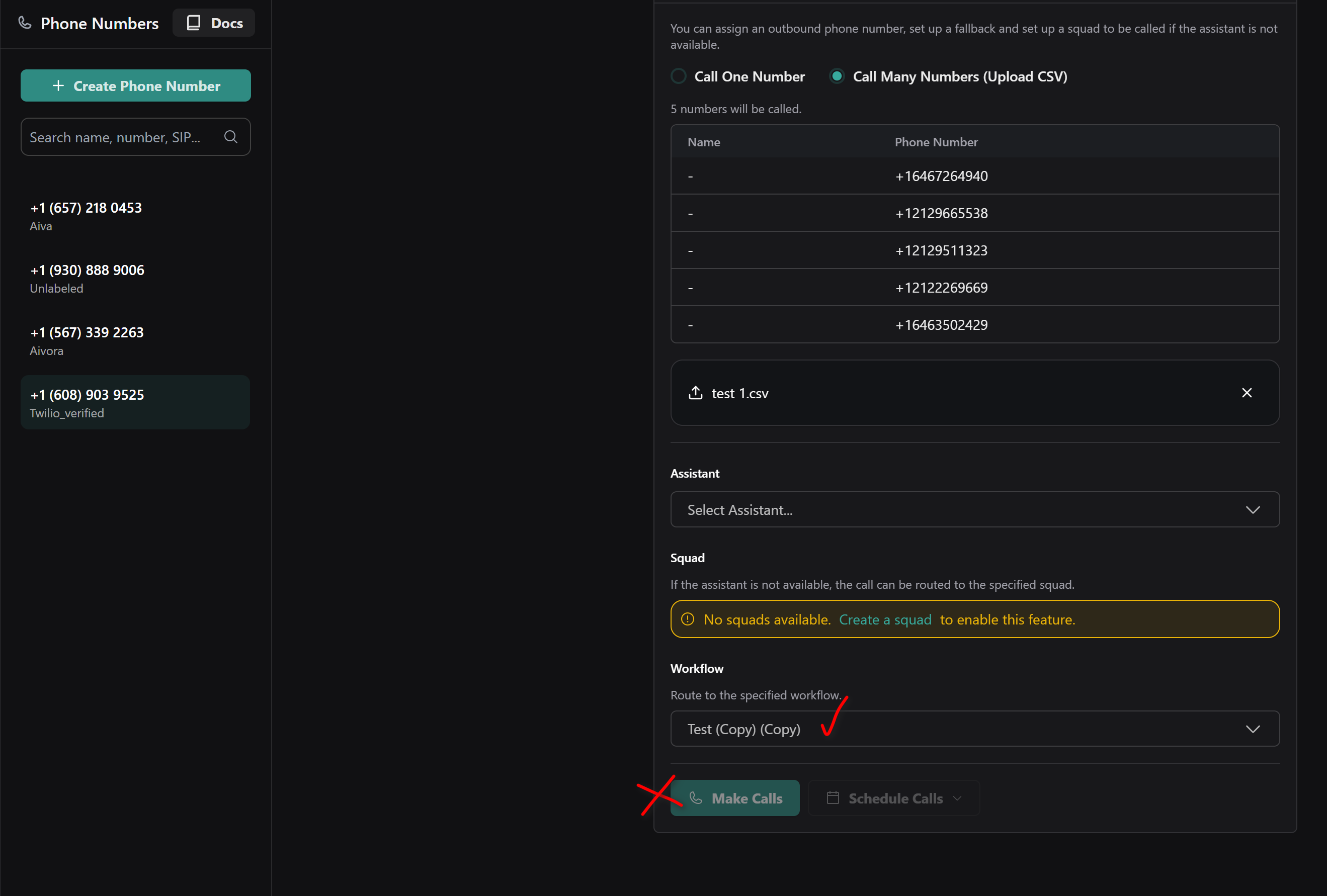
Task: Click the phone icon beside Phone Numbers
Action: [x=25, y=23]
